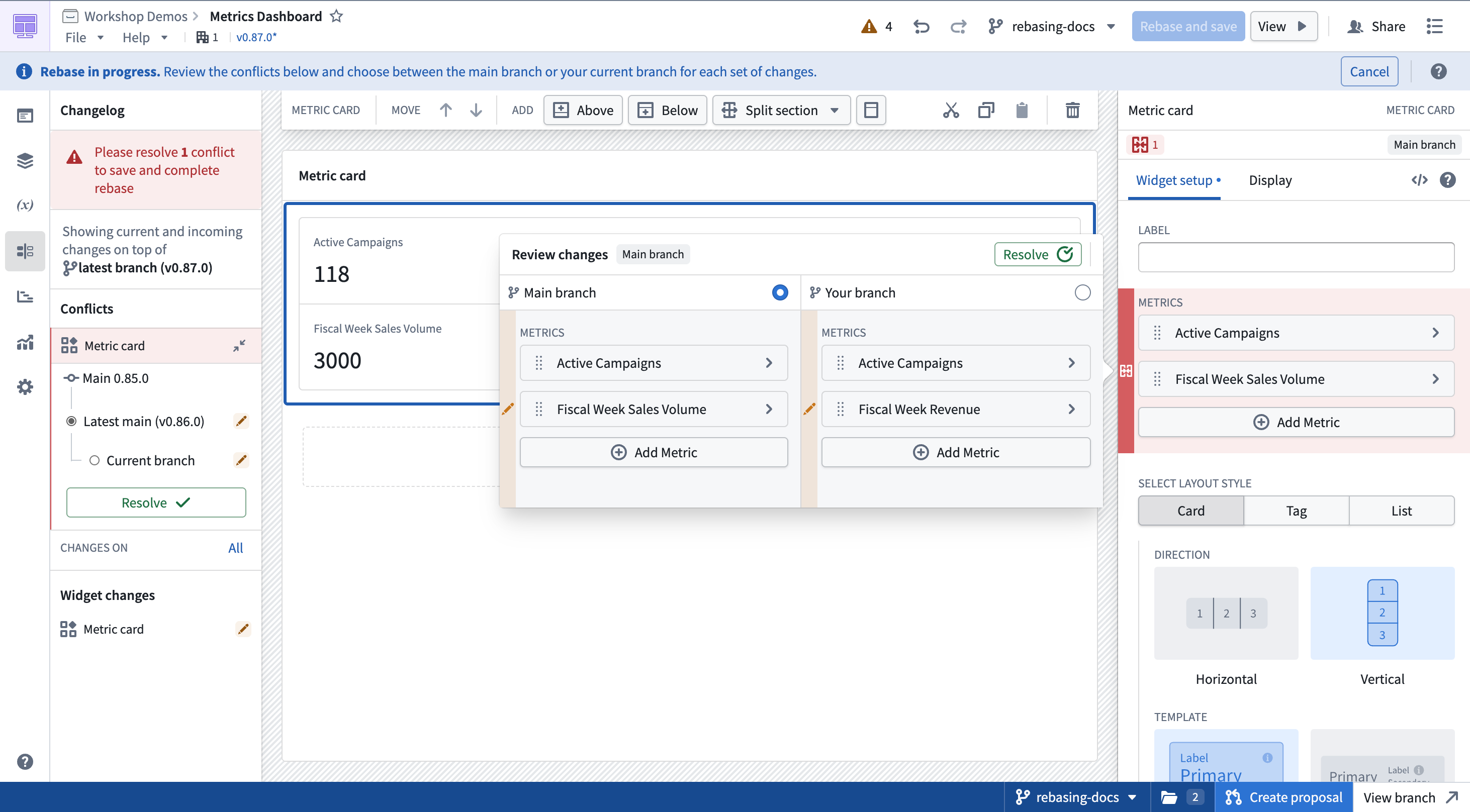Collapse the Metric card conflict entry
The height and width of the screenshot is (812, 1470).
[239, 346]
